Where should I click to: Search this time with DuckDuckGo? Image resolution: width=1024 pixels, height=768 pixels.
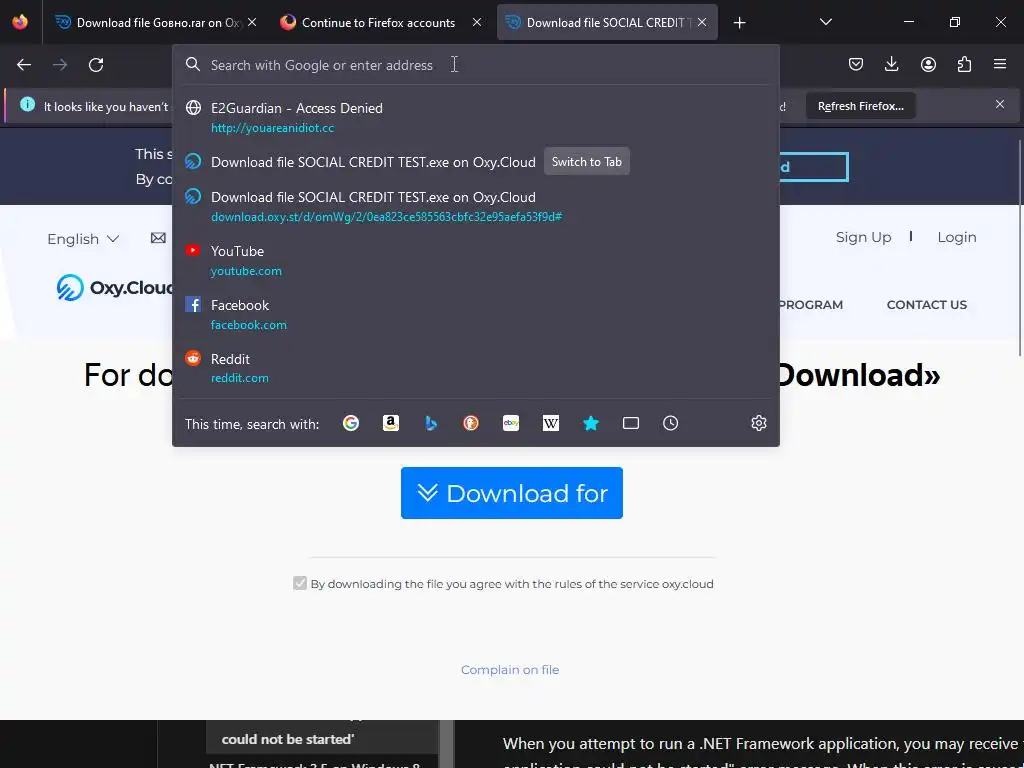[471, 423]
